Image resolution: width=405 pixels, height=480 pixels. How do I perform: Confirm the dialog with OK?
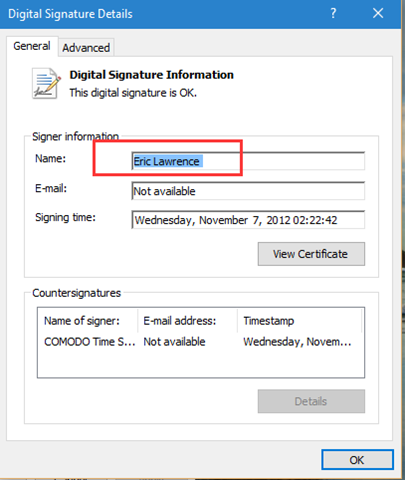coord(357,460)
